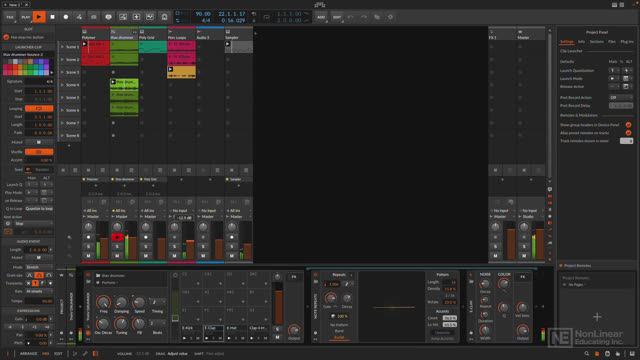Screen dimensions: 640x360
Task: Click the global Record button
Action: (66, 17)
